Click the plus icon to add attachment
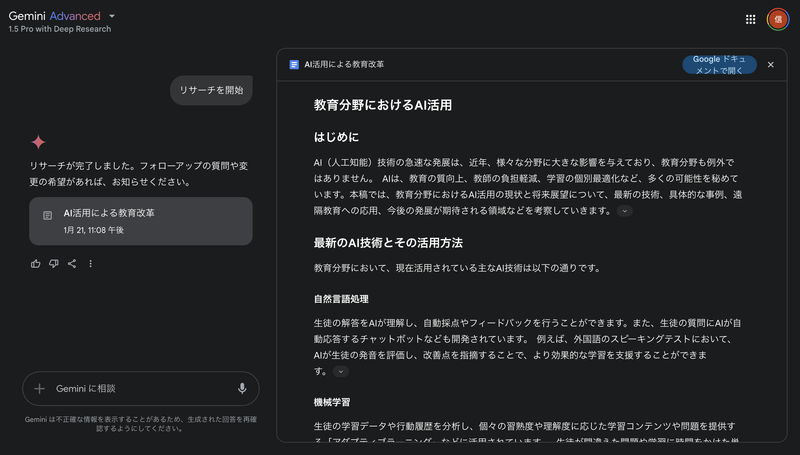The width and height of the screenshot is (800, 455). 40,388
